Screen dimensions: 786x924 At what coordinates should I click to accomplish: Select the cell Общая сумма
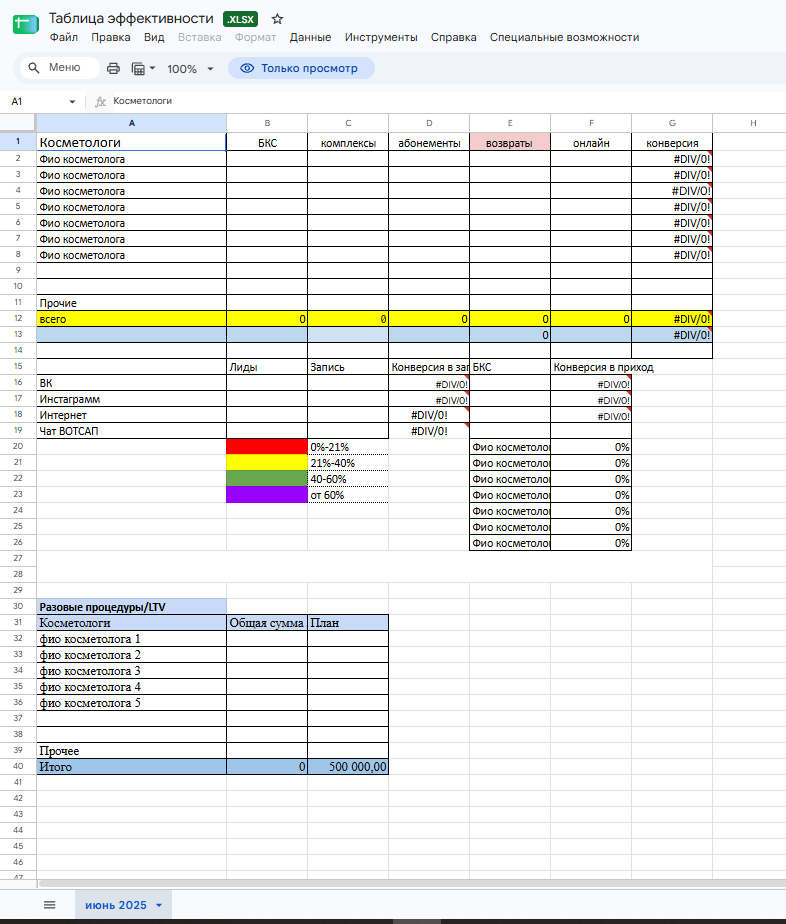tap(267, 622)
